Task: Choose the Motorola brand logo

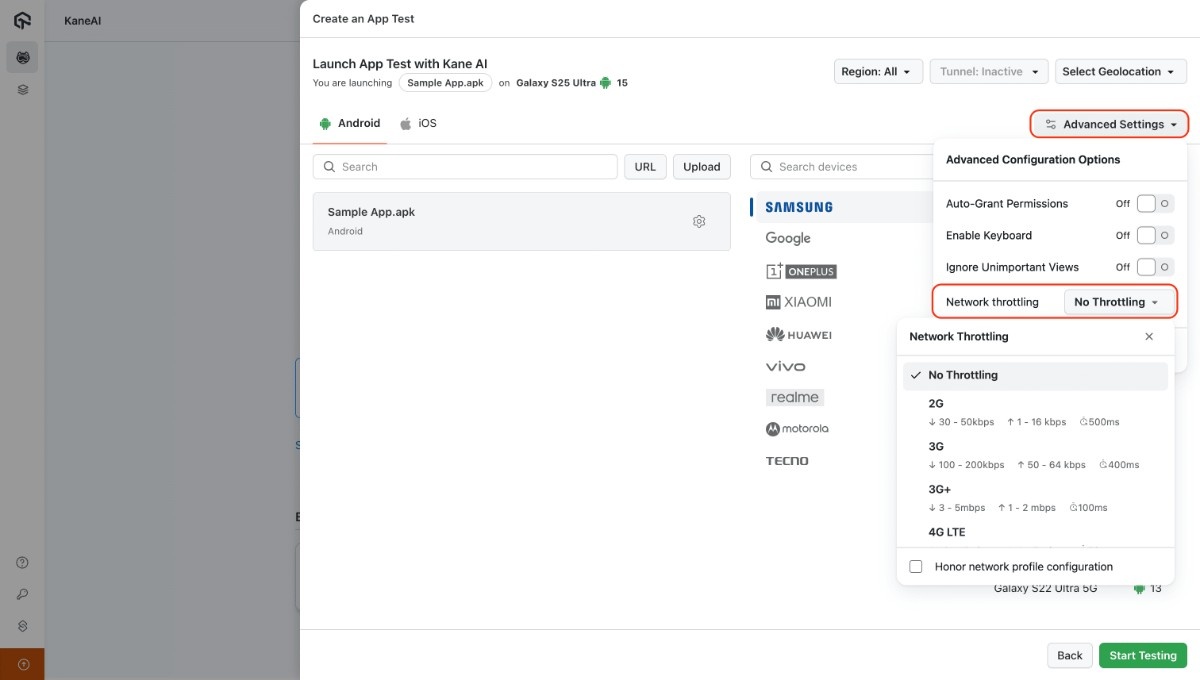Action: tap(797, 429)
